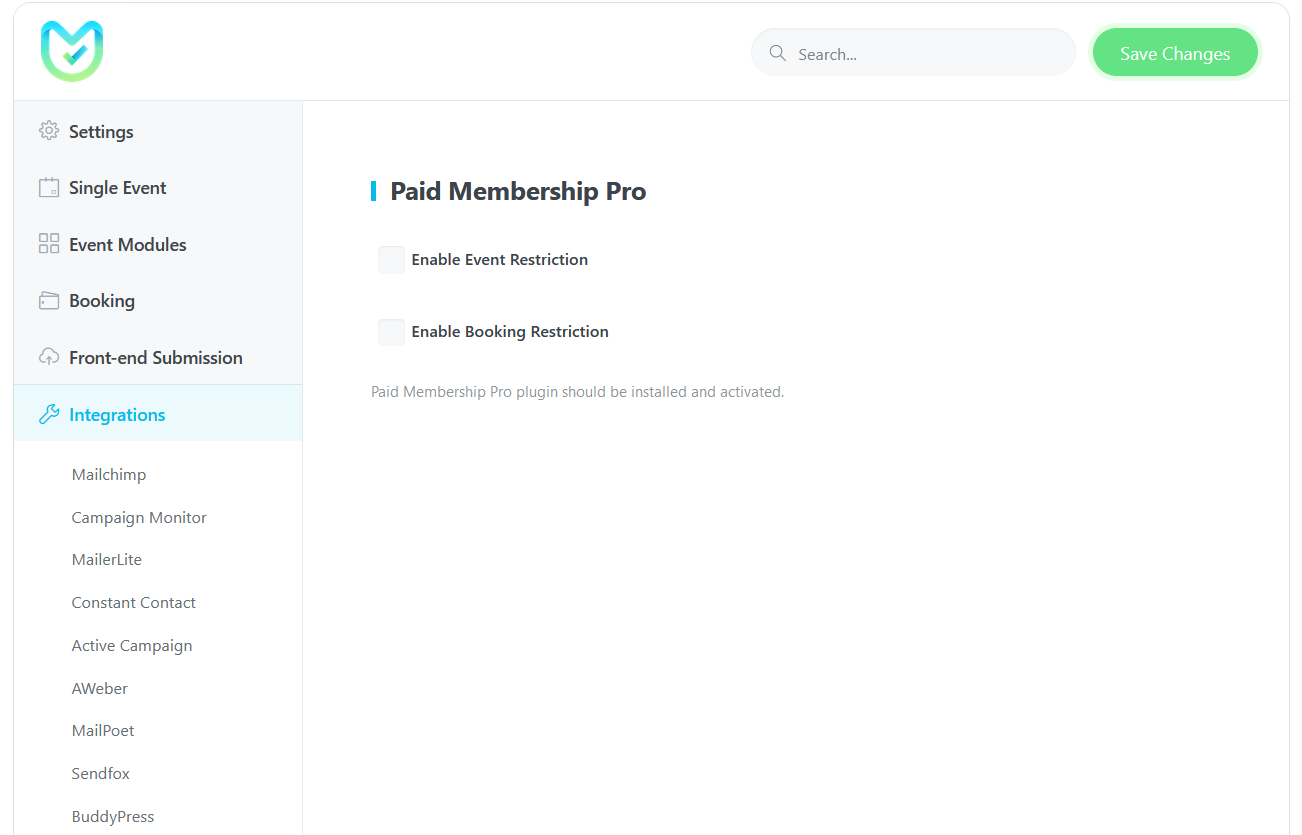The image size is (1302, 835).
Task: Go to Event Modules section
Action: coord(158,244)
